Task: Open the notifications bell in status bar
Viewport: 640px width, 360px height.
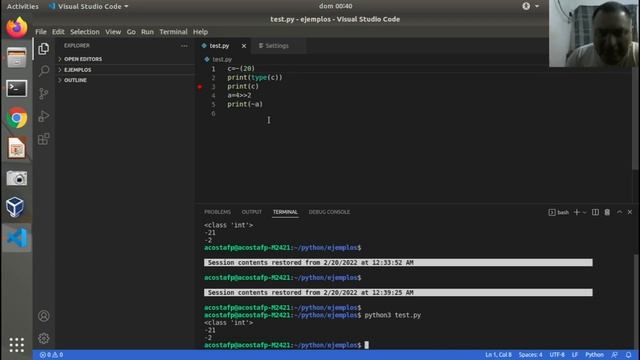Action: click(629, 355)
